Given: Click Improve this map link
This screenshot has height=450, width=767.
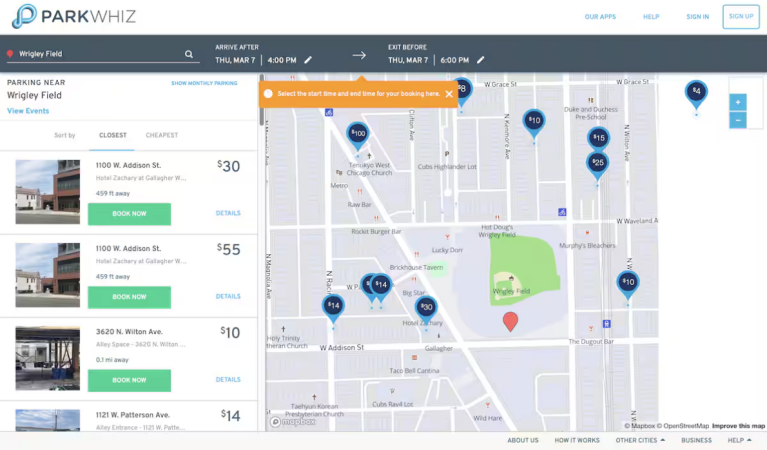Looking at the screenshot, I should coord(738,426).
